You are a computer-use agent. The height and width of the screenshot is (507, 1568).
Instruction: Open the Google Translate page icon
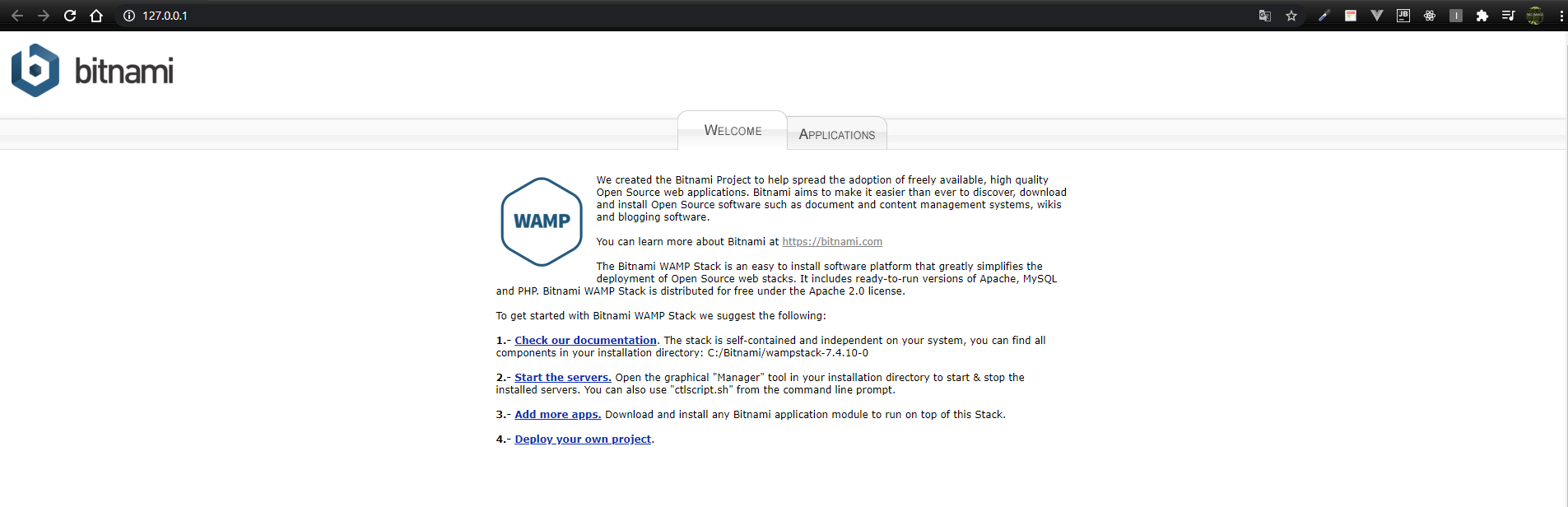click(x=1265, y=16)
